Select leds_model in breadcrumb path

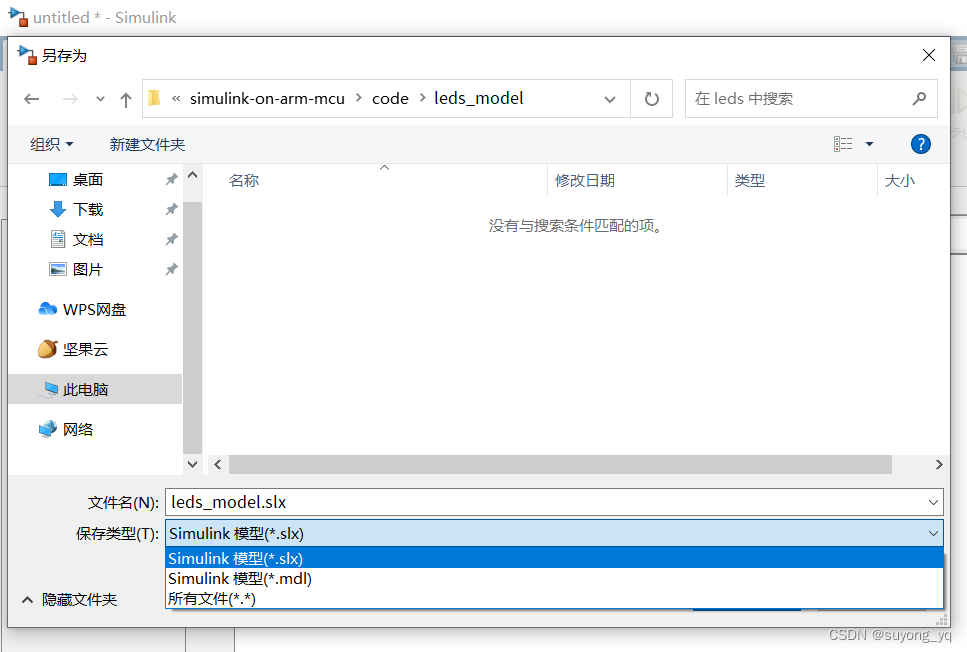[479, 99]
